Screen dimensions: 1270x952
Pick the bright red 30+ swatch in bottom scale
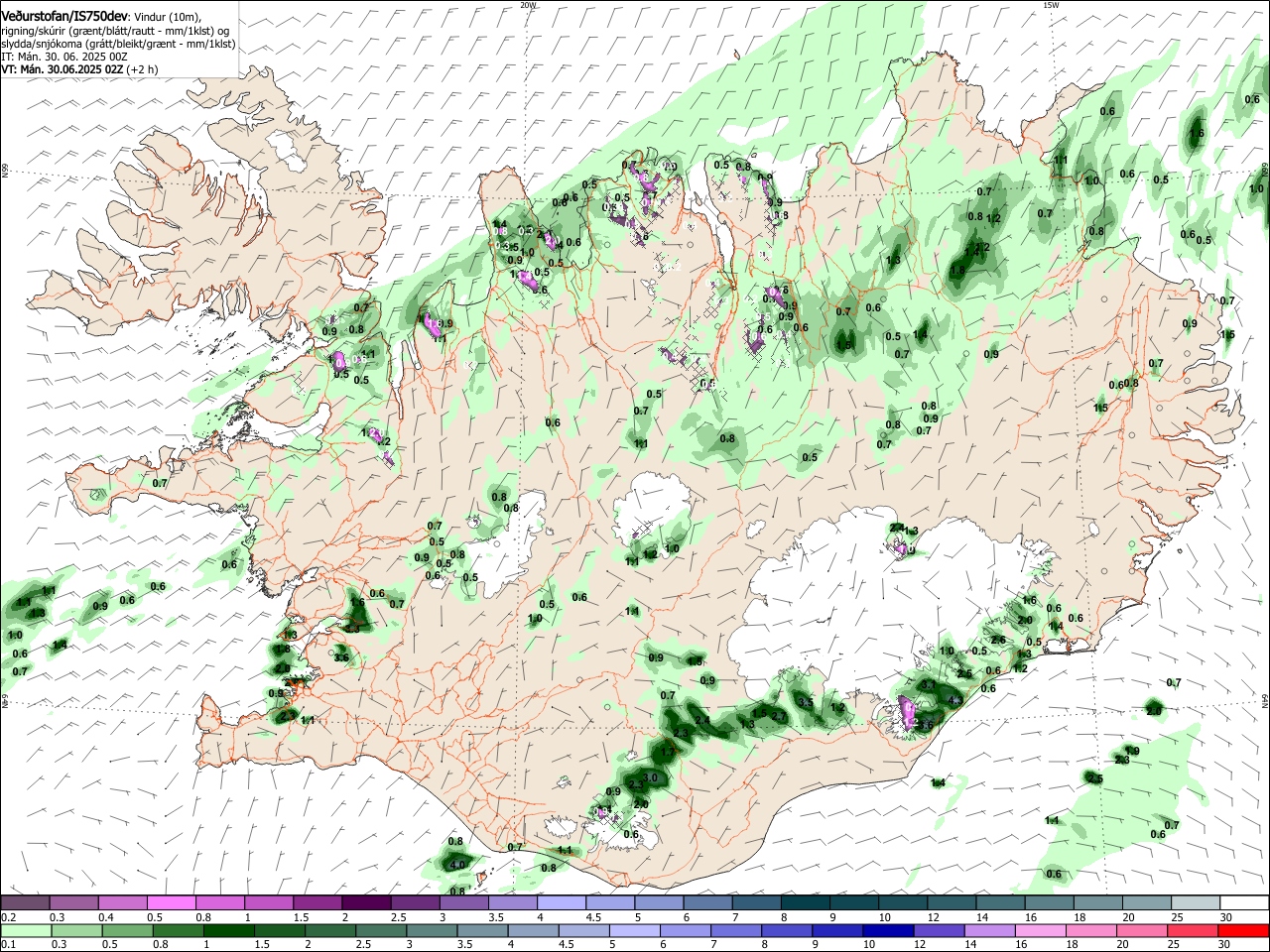[1243, 931]
